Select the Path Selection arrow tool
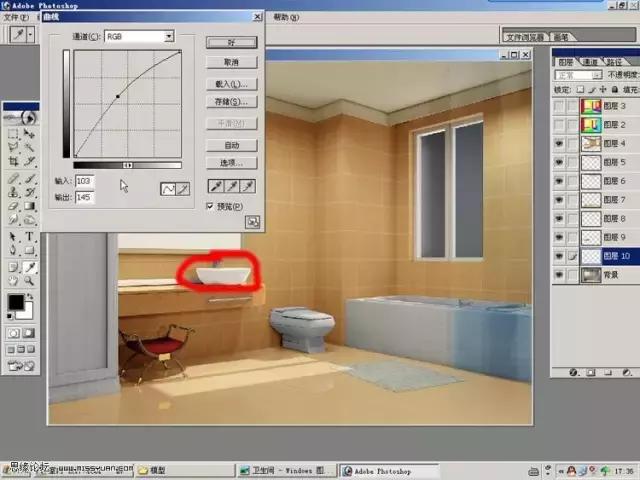The height and width of the screenshot is (480, 640). [x=13, y=236]
